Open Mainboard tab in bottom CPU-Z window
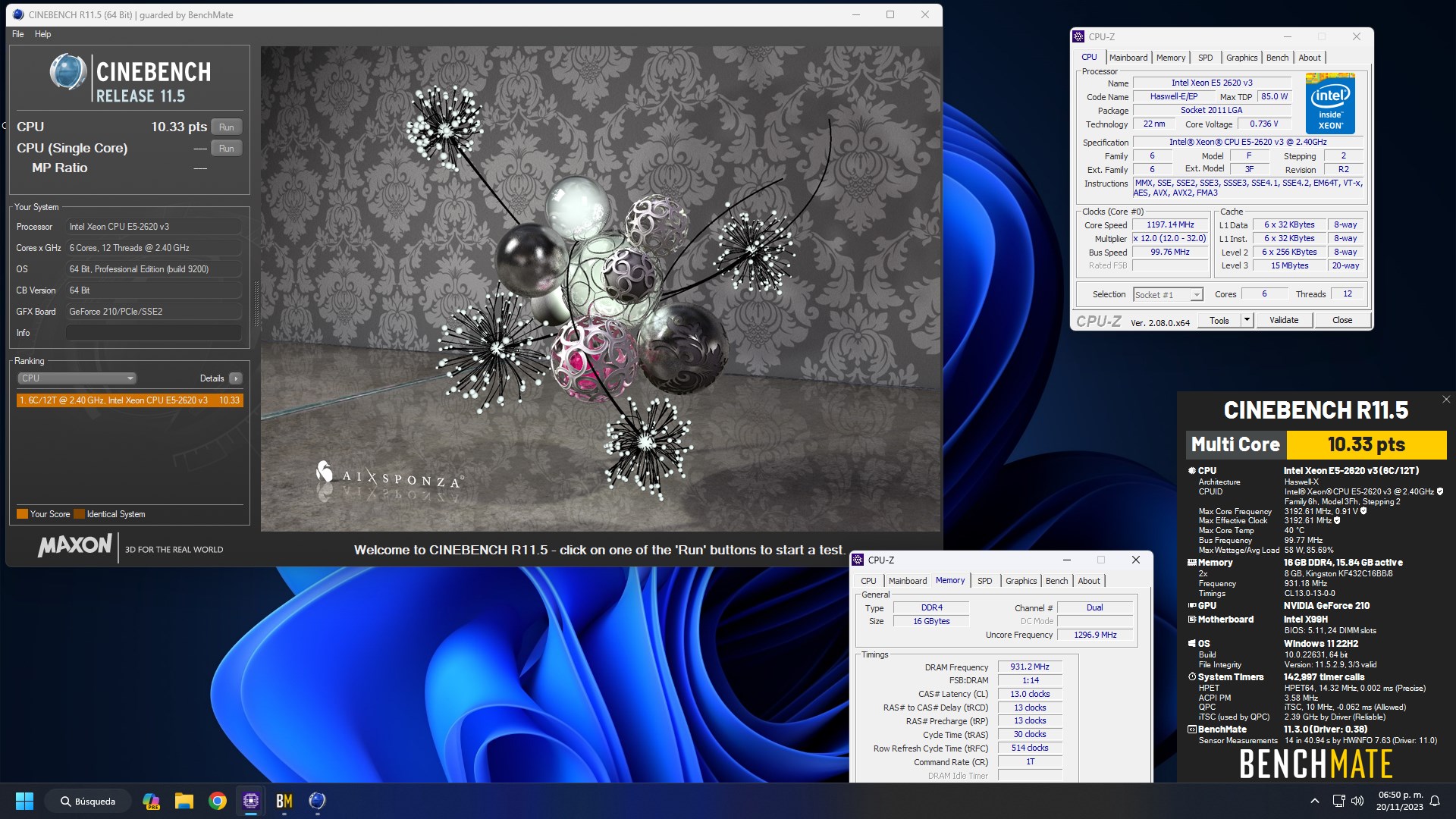 (908, 581)
